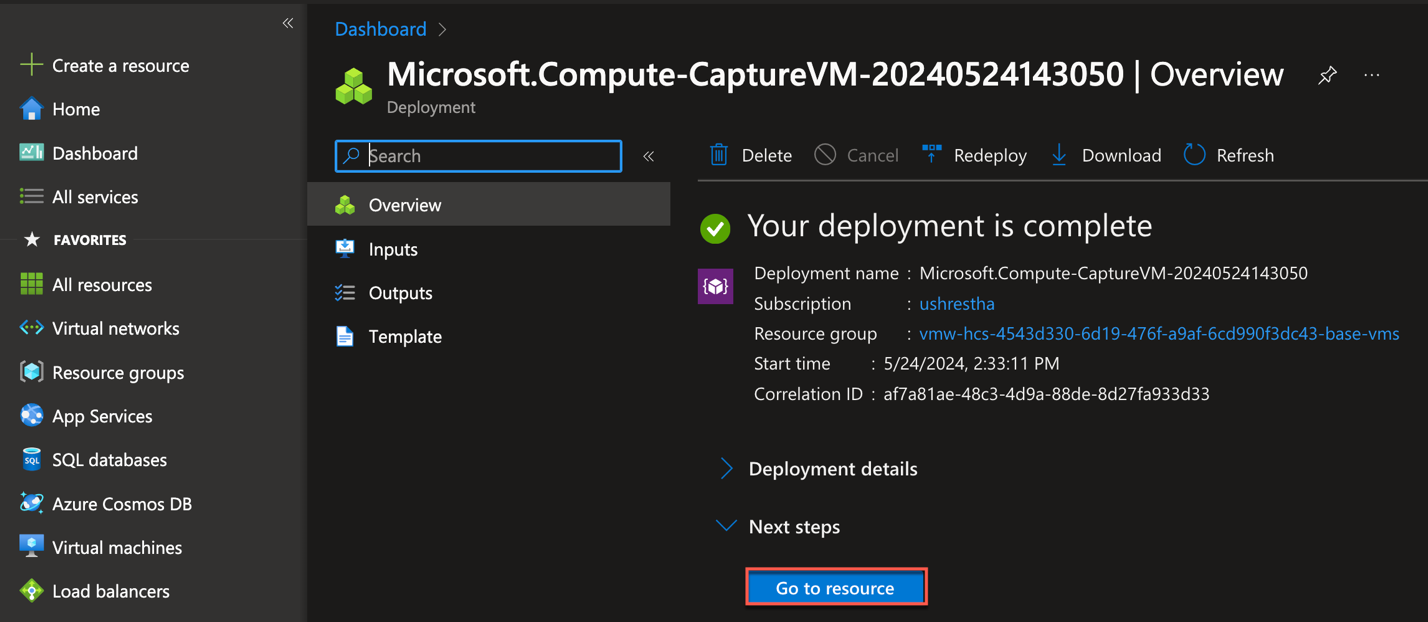The width and height of the screenshot is (1428, 622).
Task: Follow the Dashboard breadcrumb link
Action: click(380, 29)
